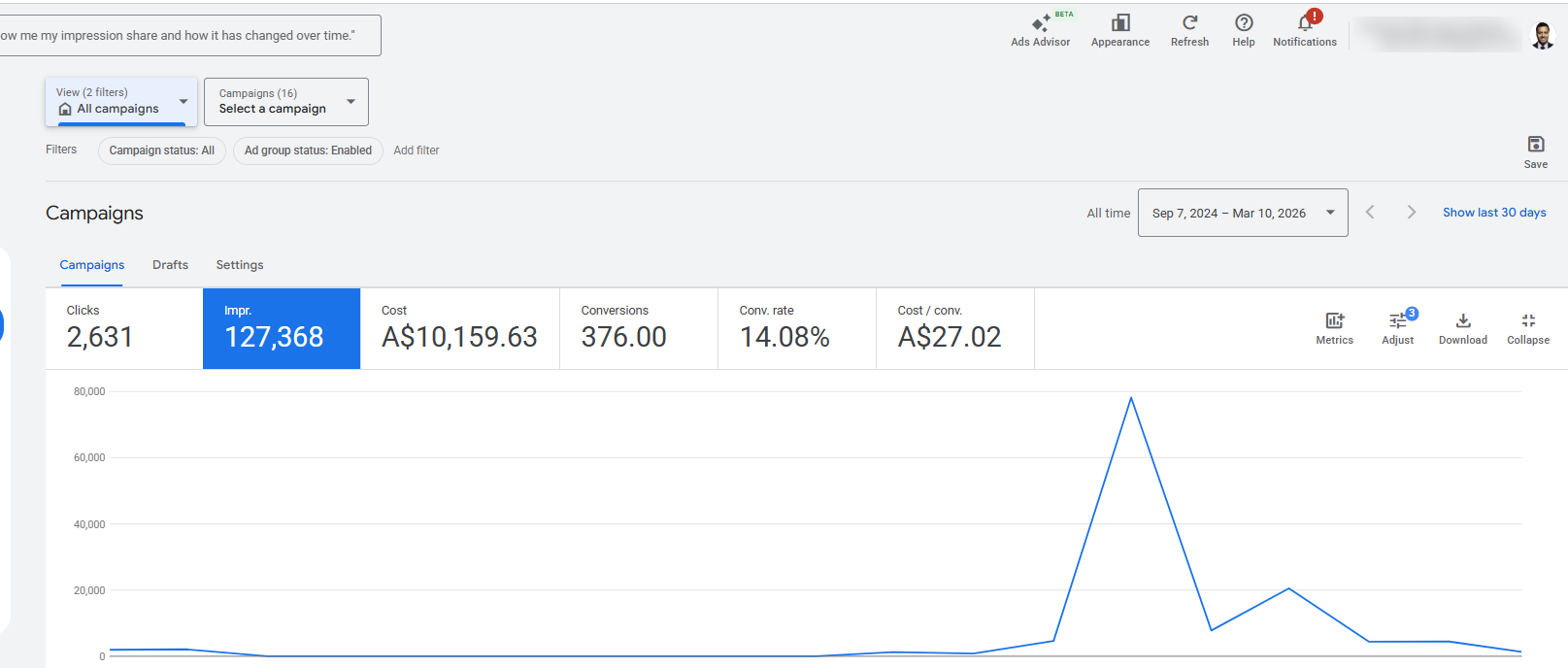Viewport: 1568px width, 668px height.
Task: Open the Metrics selector for the chart
Action: 1334,328
